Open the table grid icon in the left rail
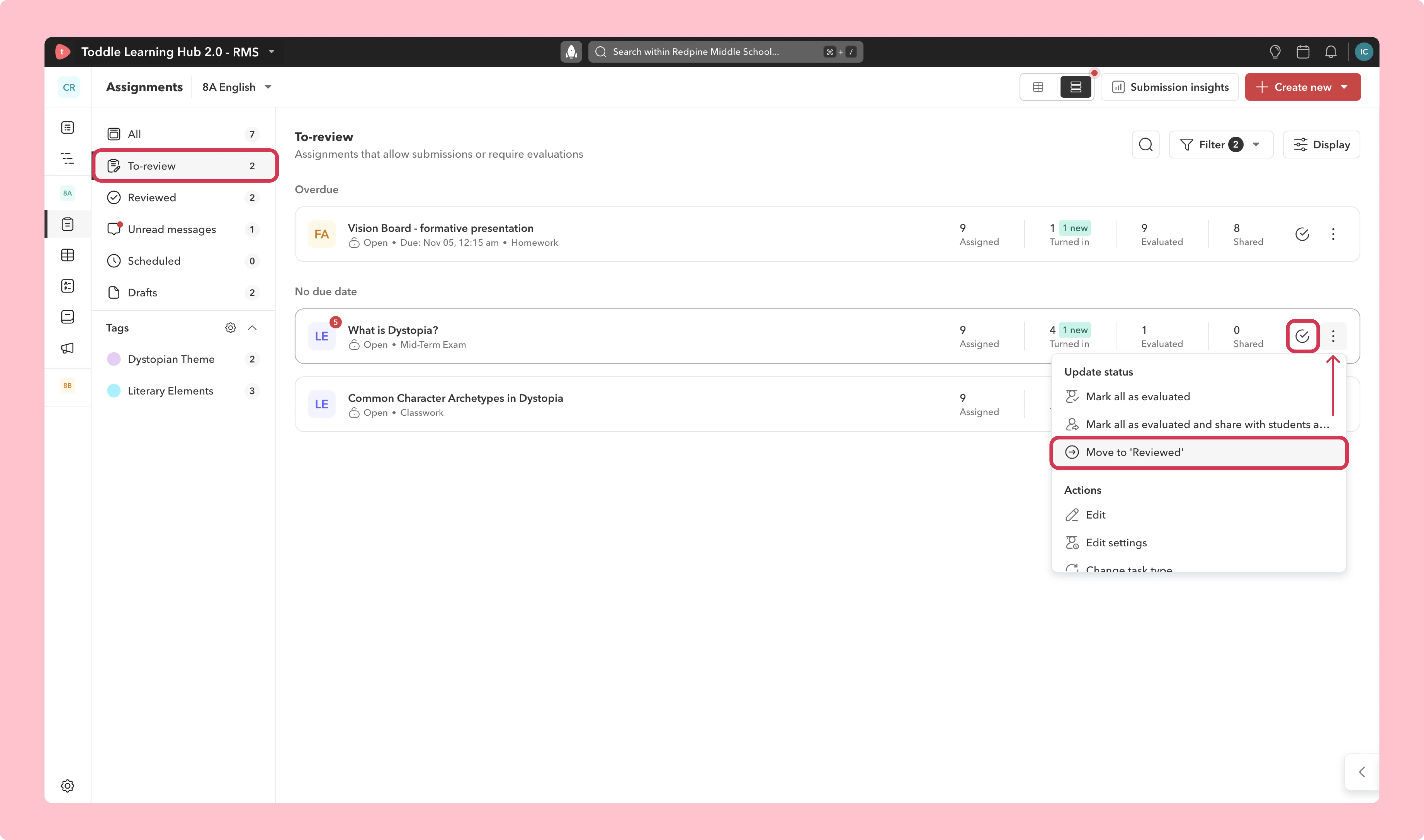 [67, 255]
